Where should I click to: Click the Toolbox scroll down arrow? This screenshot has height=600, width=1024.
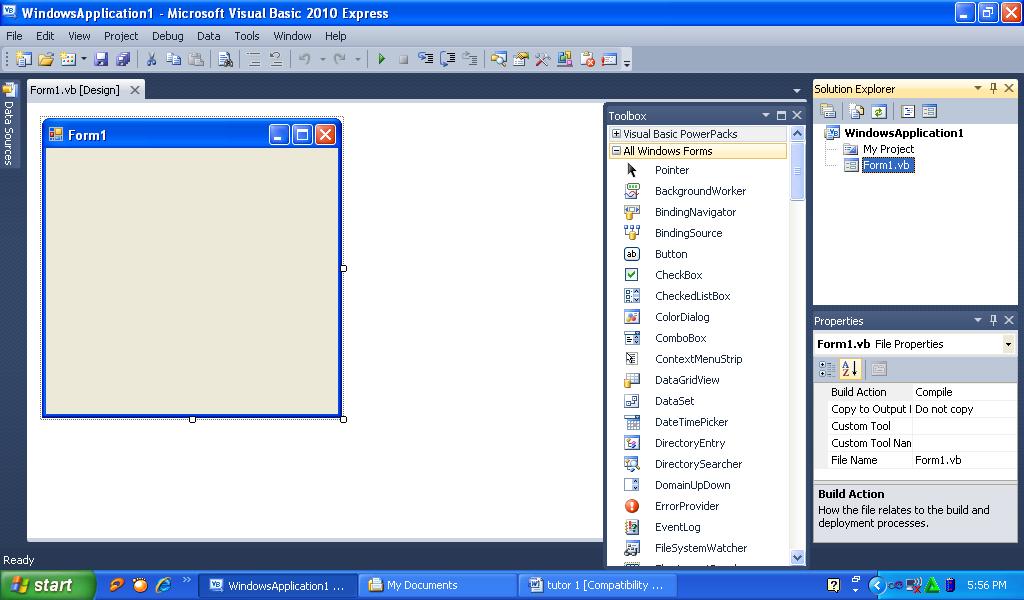pos(797,557)
